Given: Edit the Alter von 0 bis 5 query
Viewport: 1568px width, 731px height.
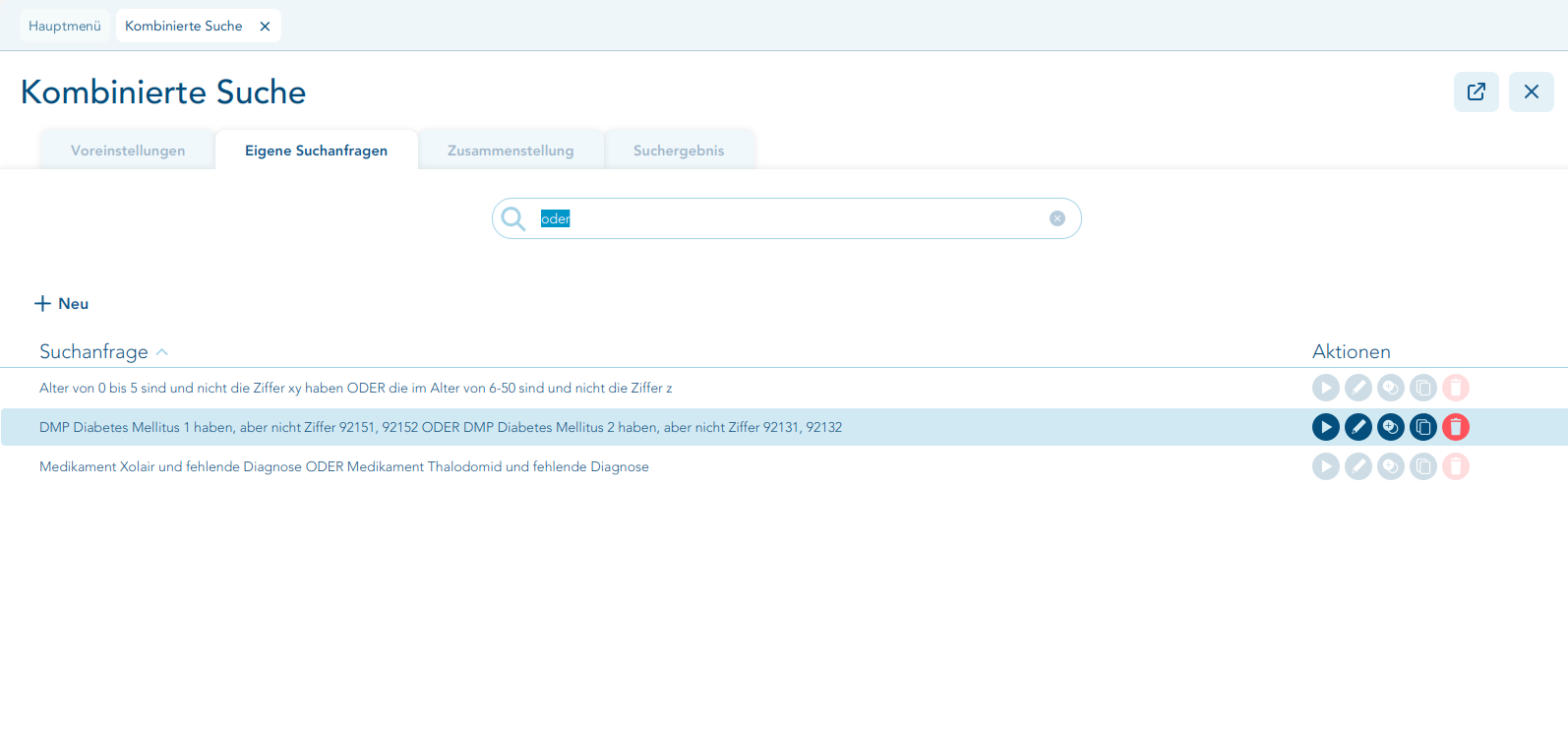Looking at the screenshot, I should [x=1358, y=388].
